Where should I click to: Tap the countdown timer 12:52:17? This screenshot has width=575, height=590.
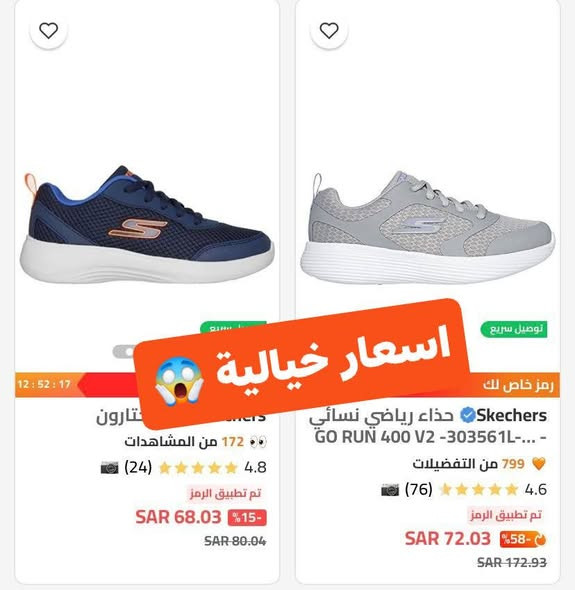pos(44,384)
